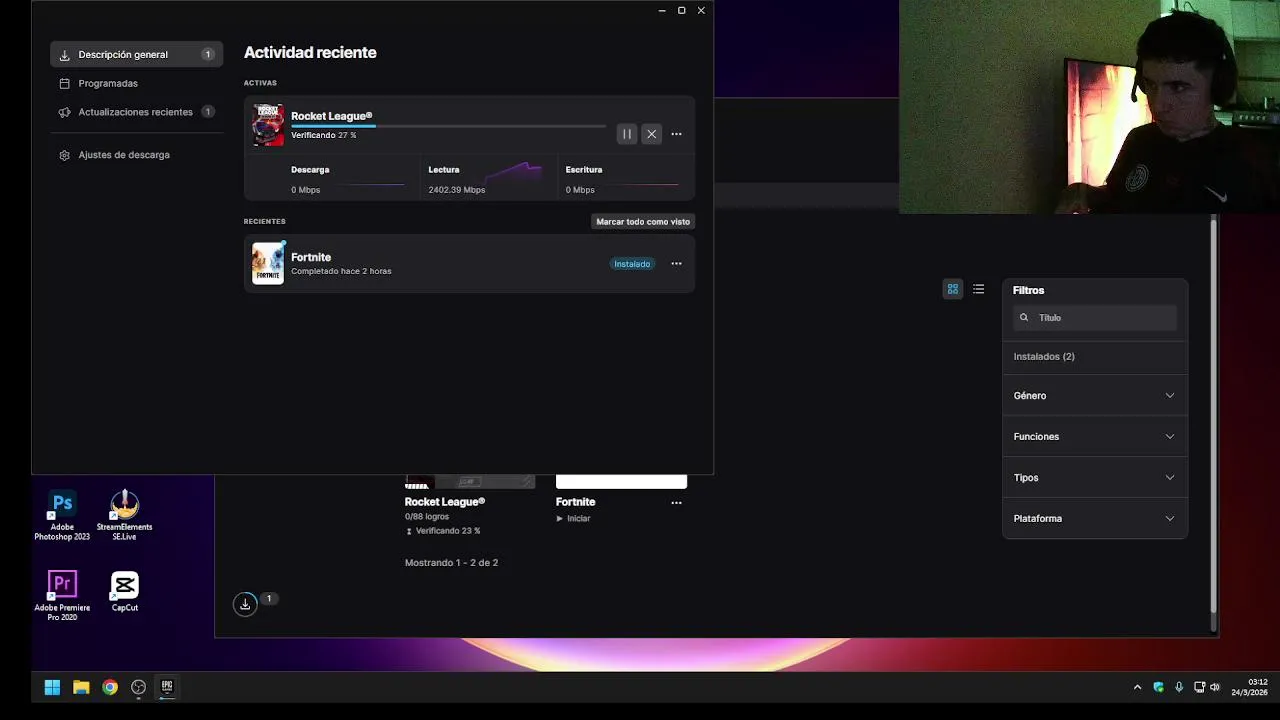Click Rocket League thumbnail in active downloads
The image size is (1280, 720).
point(268,125)
